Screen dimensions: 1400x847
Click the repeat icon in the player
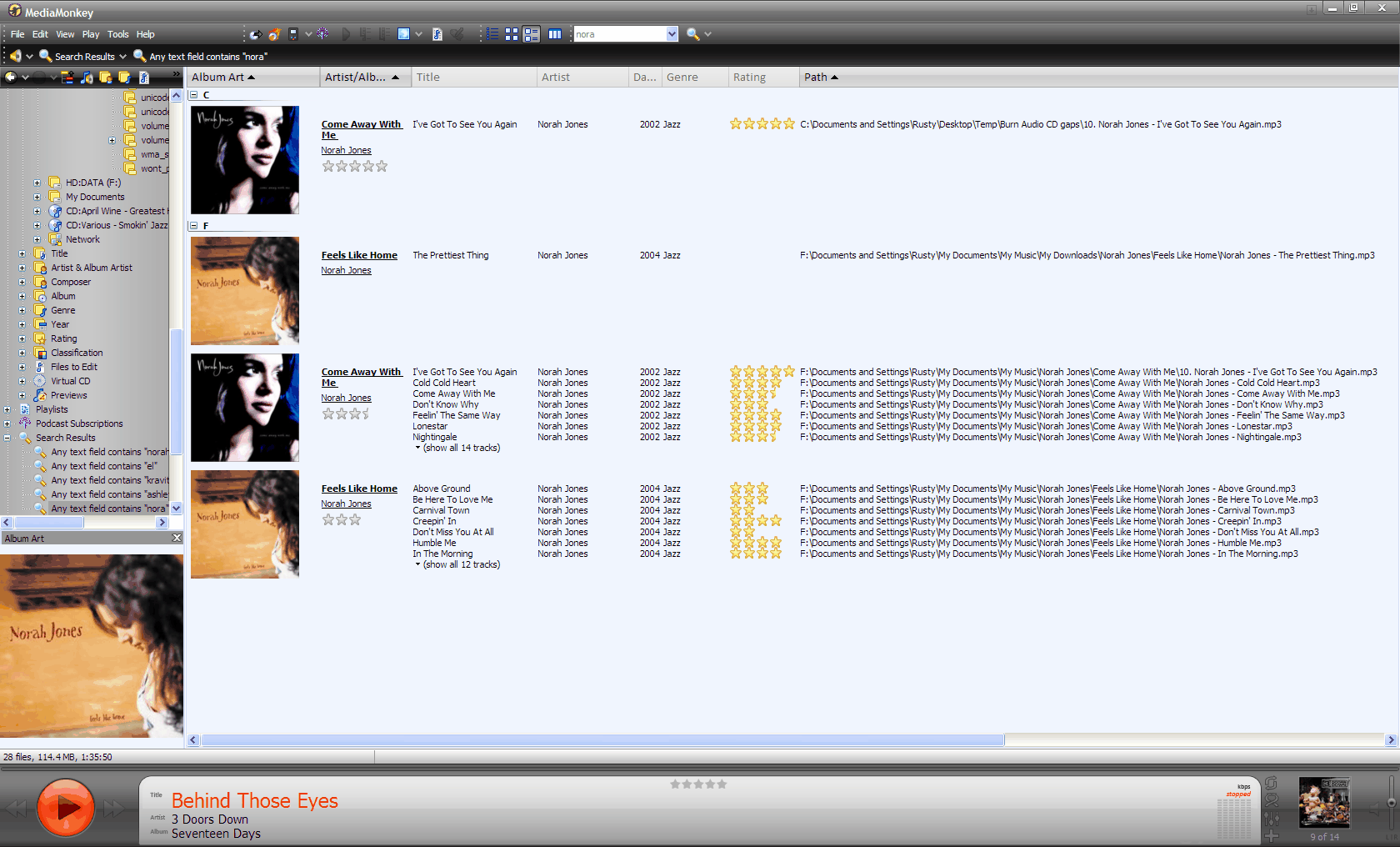click(x=1271, y=783)
